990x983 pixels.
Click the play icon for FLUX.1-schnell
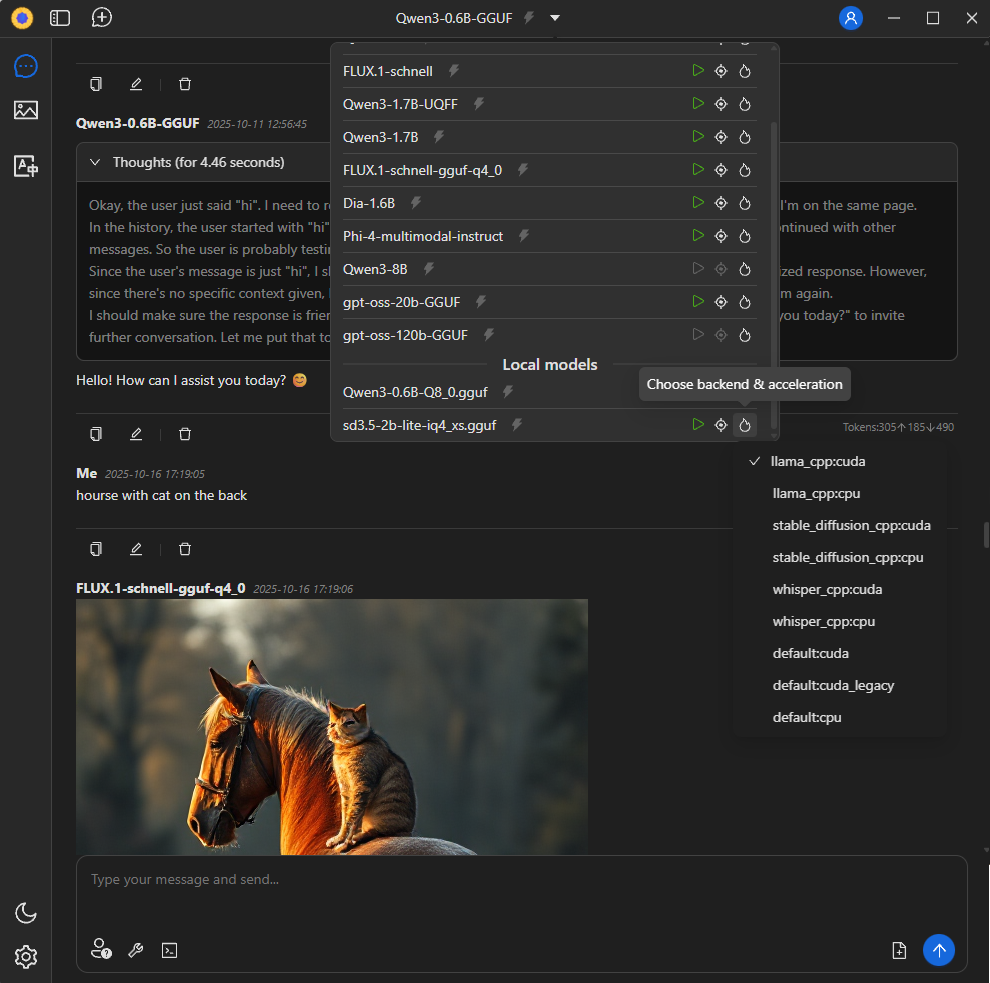pyautogui.click(x=698, y=71)
